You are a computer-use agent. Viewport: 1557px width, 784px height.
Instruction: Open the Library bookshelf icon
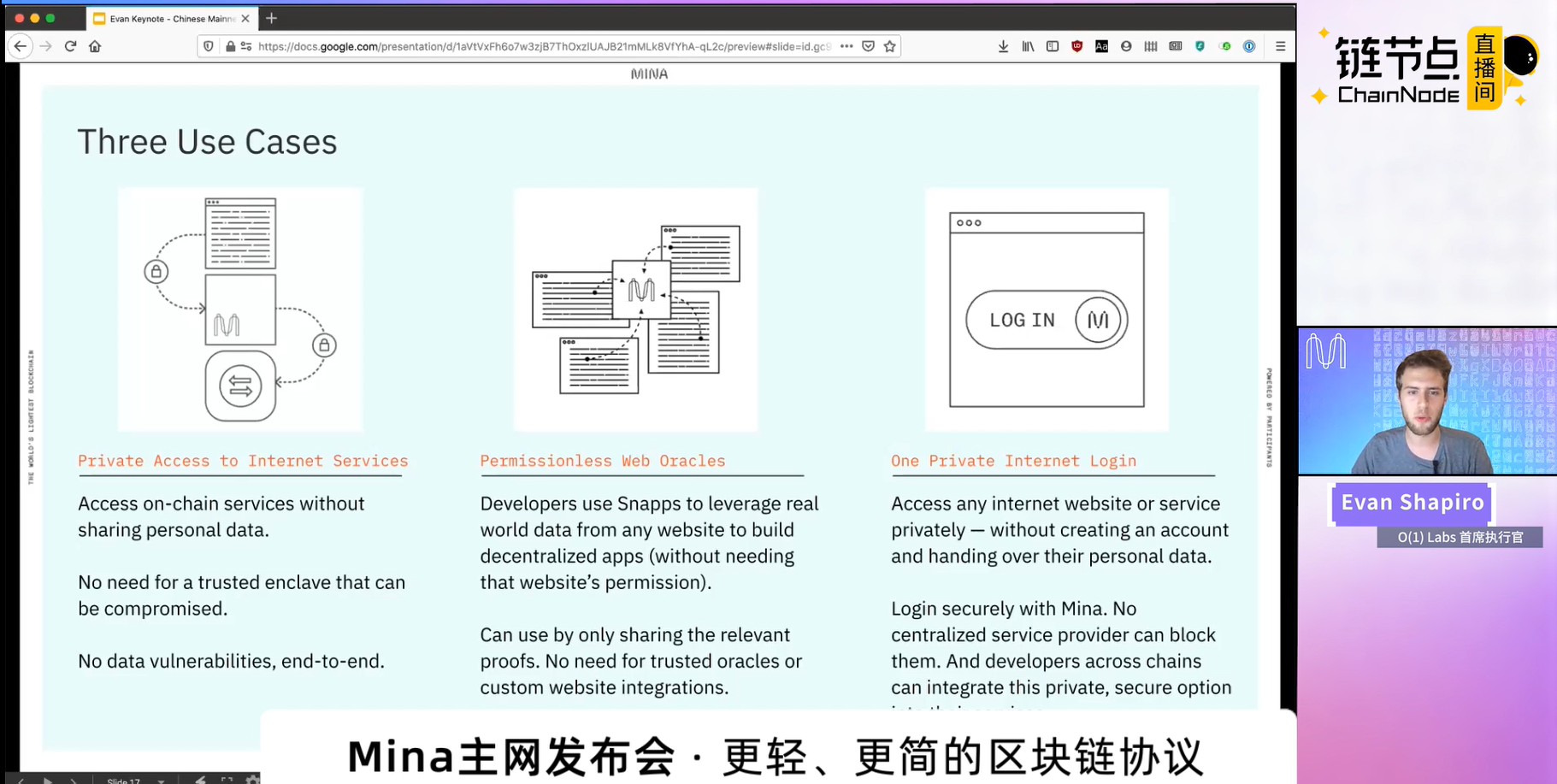coord(1028,46)
